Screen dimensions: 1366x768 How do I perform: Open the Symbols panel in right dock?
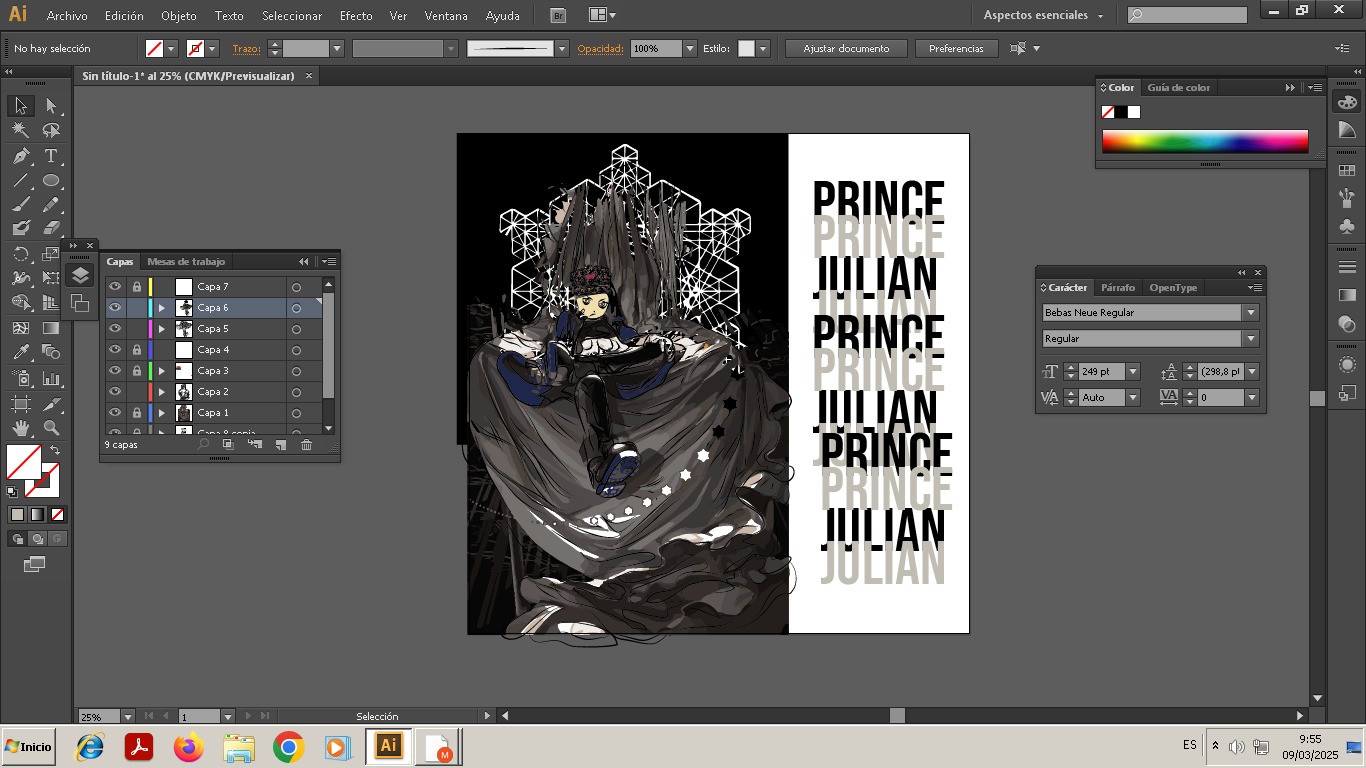(x=1347, y=227)
